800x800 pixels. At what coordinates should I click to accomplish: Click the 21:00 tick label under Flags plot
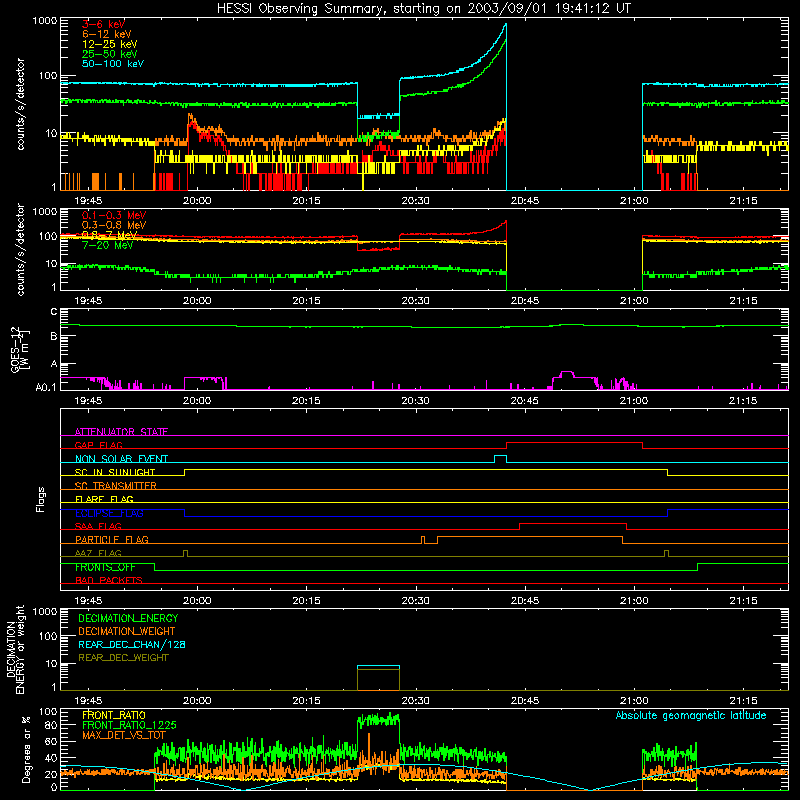pyautogui.click(x=634, y=601)
